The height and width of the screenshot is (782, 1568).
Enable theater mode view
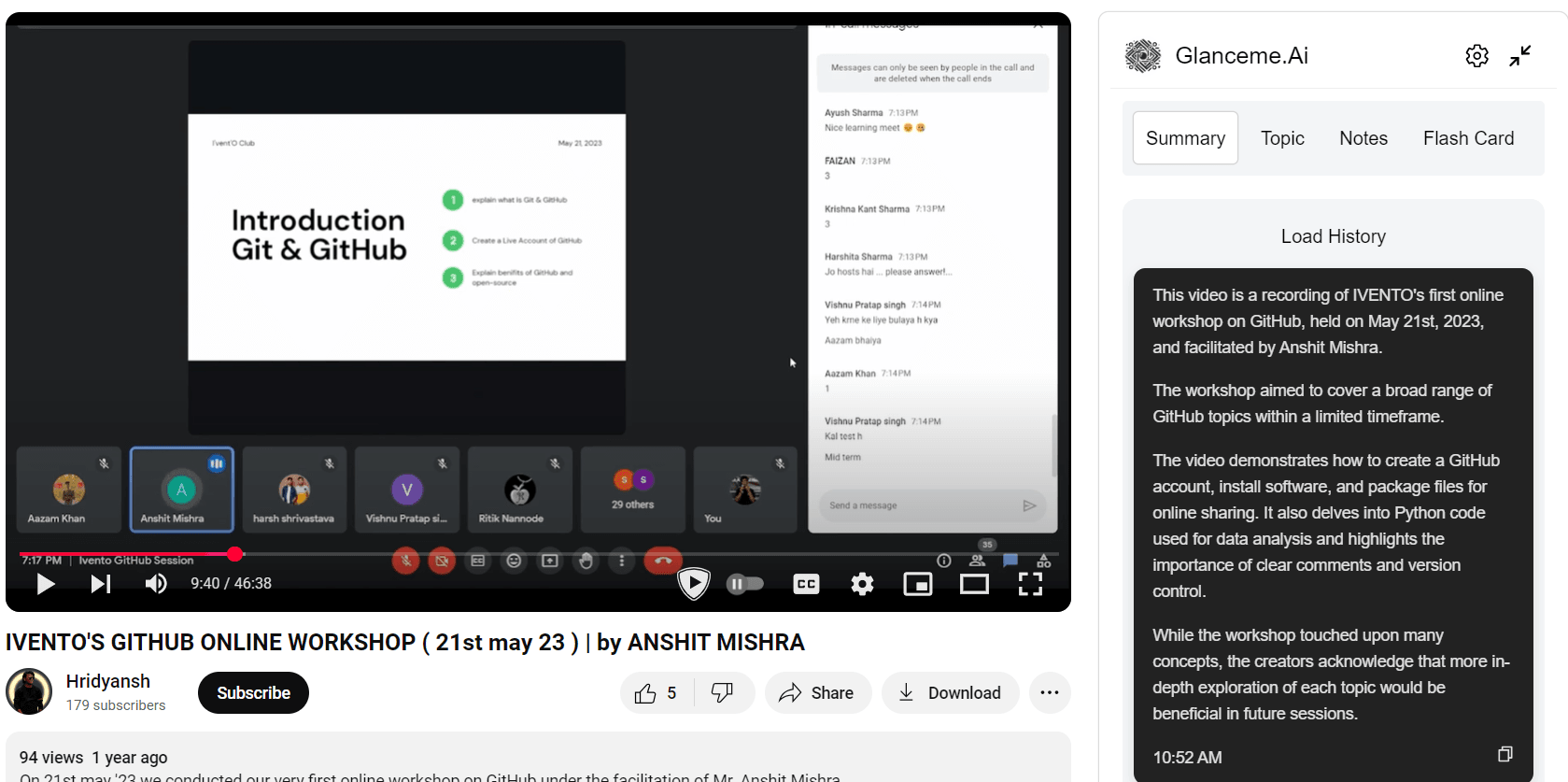(x=974, y=584)
